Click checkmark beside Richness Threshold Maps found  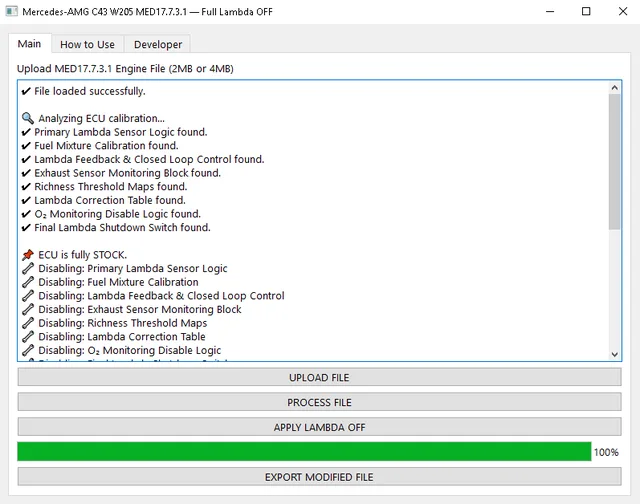26,187
